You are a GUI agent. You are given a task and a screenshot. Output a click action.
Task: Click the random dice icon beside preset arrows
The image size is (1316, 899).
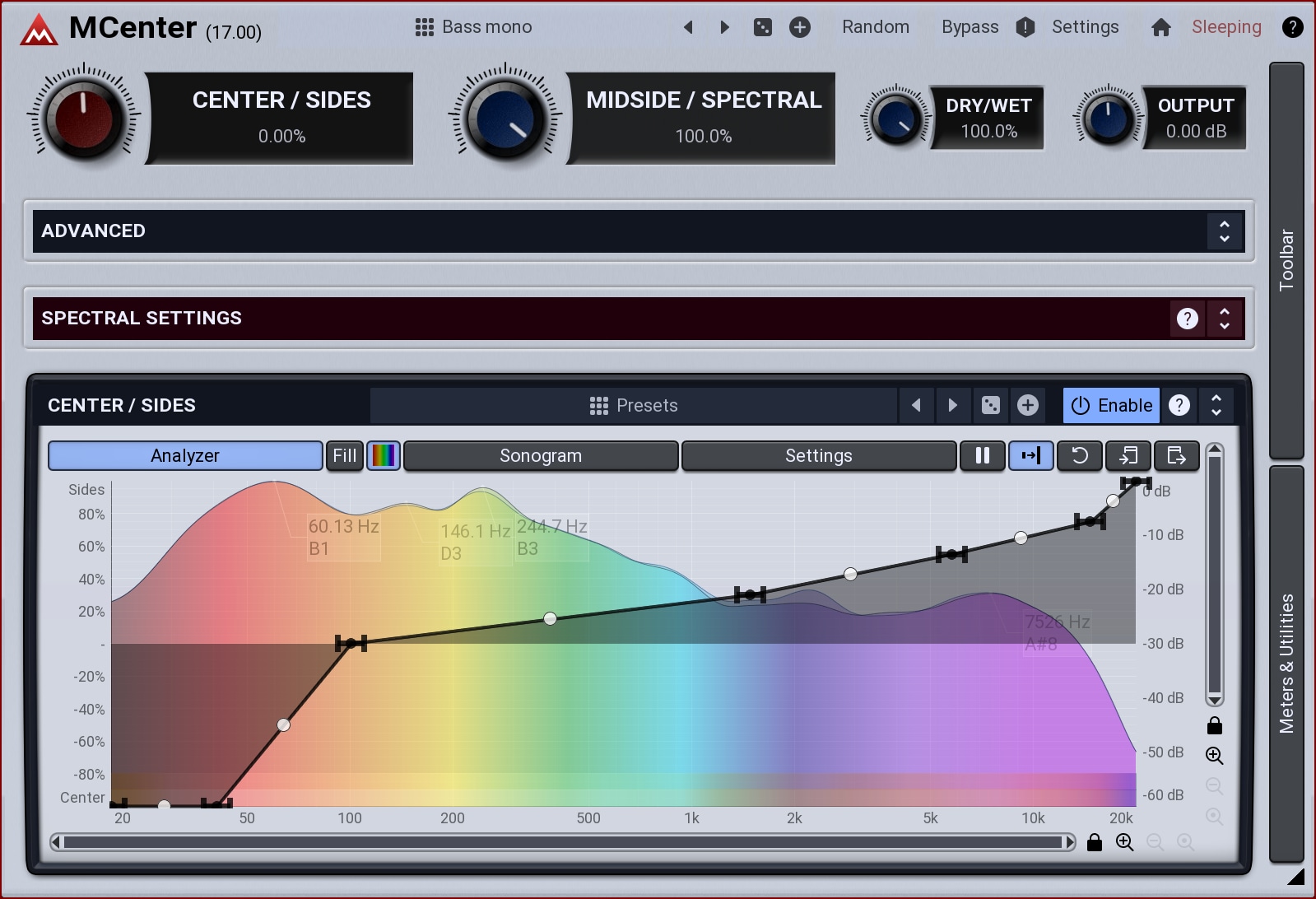click(763, 28)
